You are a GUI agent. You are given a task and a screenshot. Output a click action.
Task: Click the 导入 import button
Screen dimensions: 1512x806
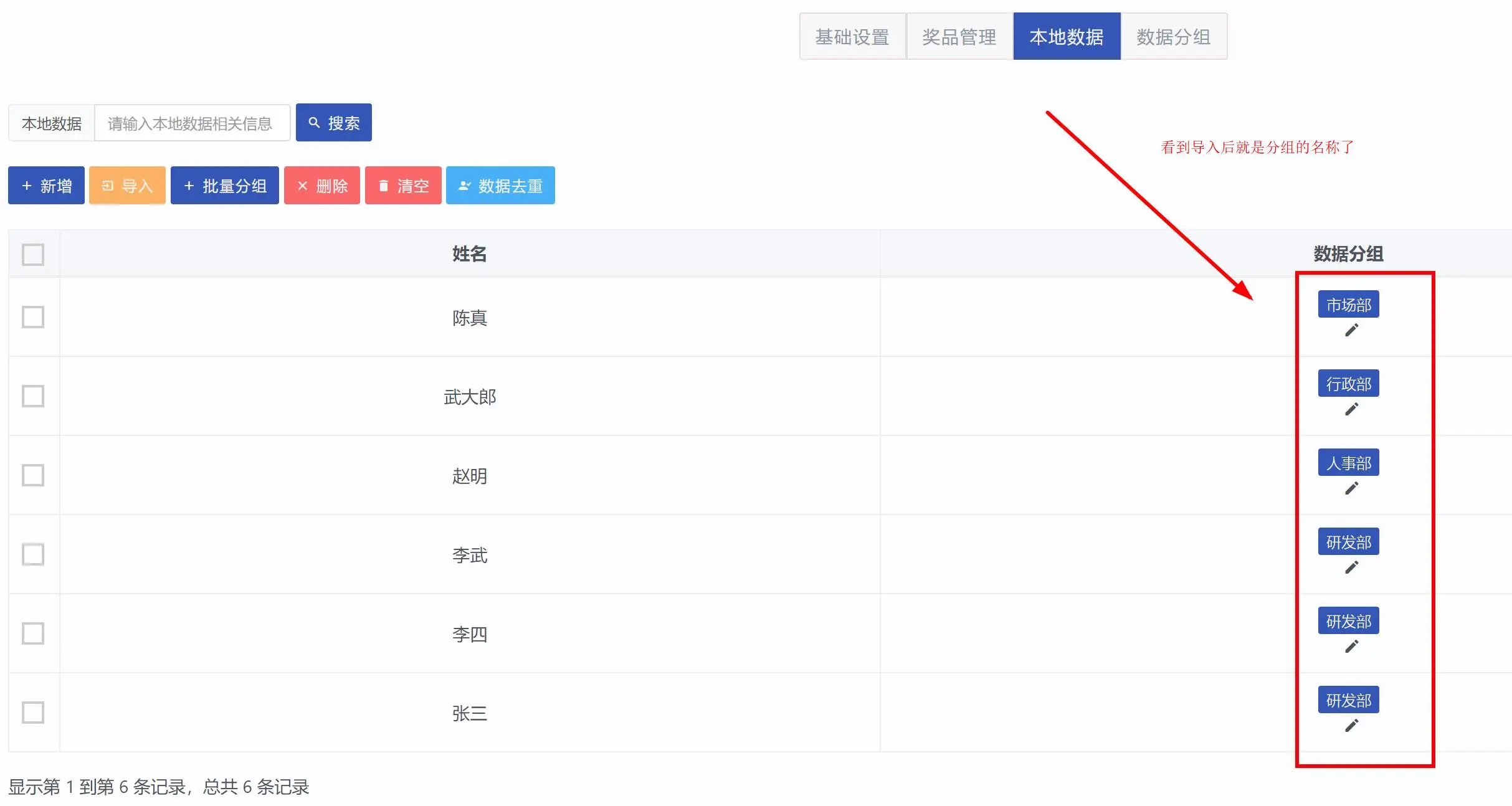127,186
